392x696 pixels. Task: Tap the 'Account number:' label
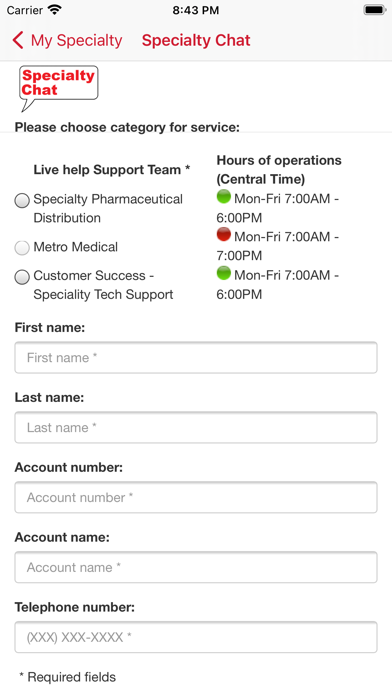(69, 467)
